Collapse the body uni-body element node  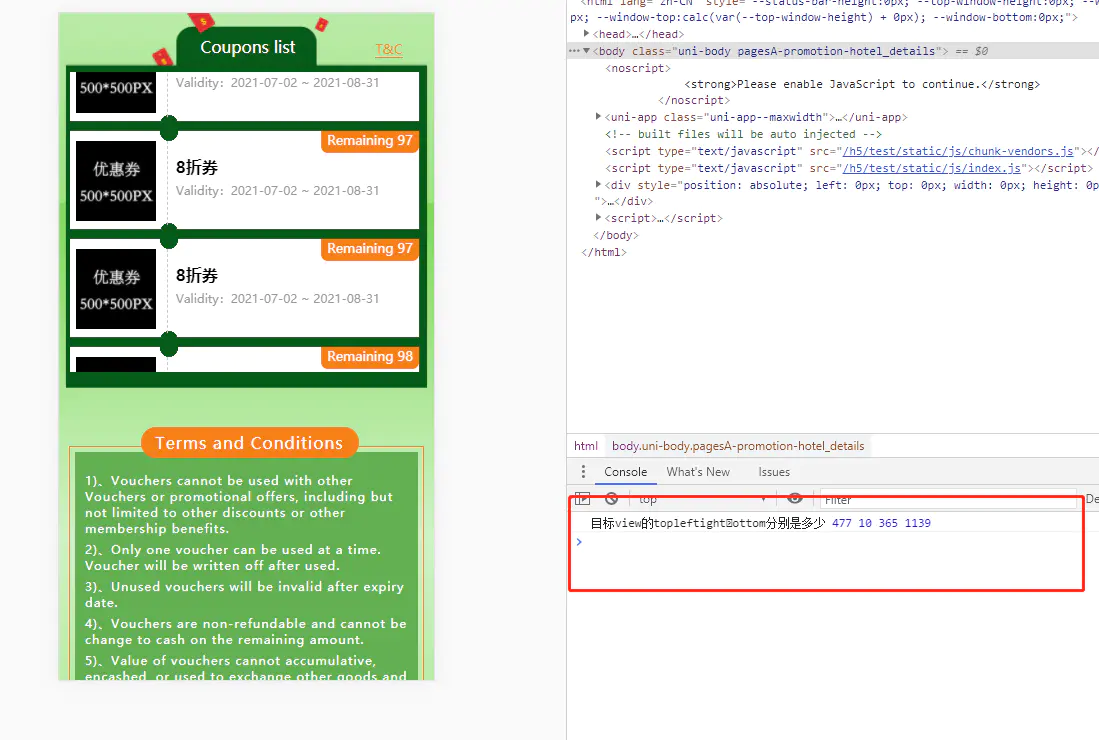(587, 51)
